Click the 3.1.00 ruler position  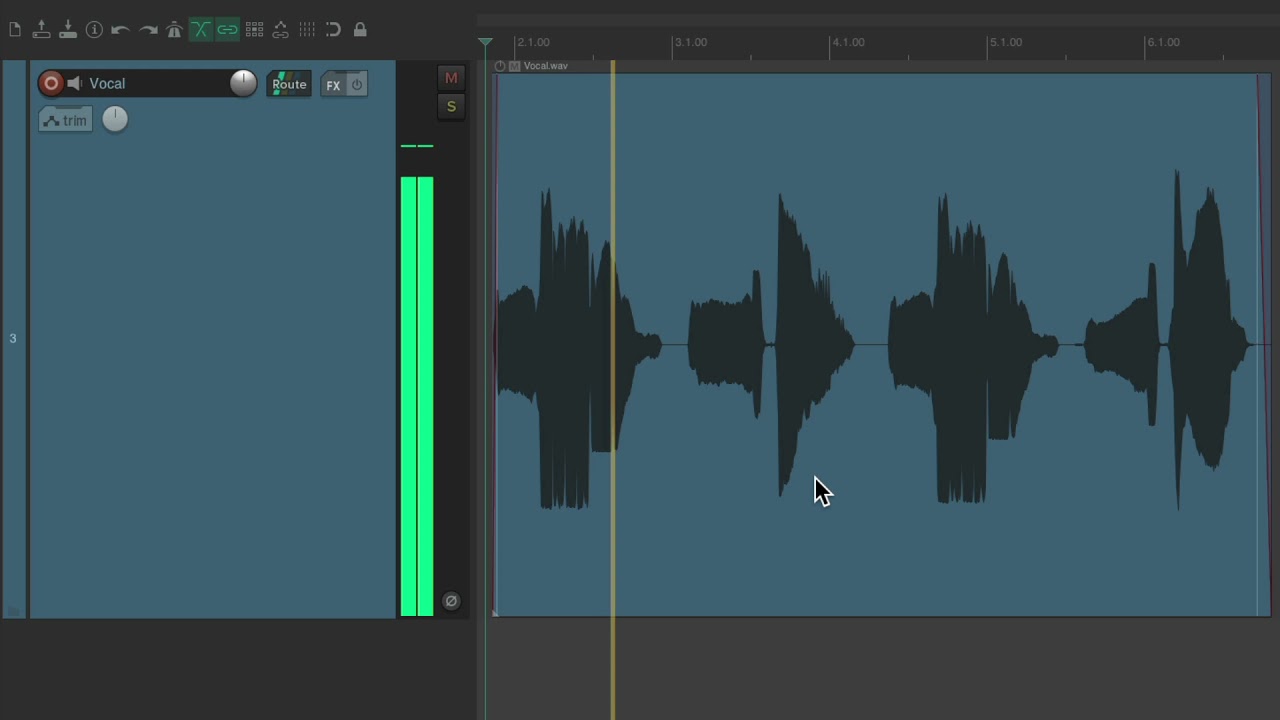tap(691, 42)
